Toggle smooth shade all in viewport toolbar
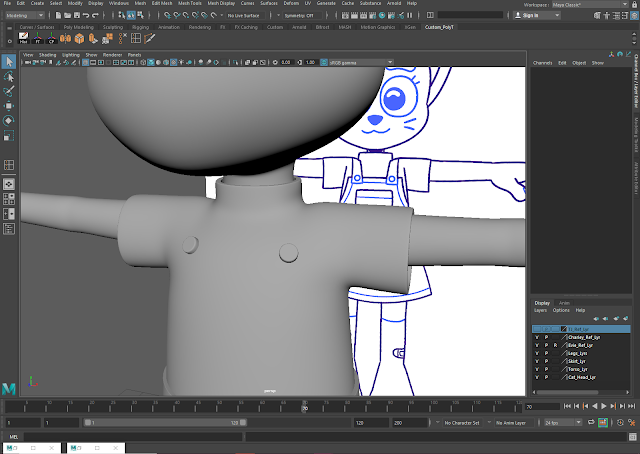The image size is (640, 454). click(x=151, y=62)
